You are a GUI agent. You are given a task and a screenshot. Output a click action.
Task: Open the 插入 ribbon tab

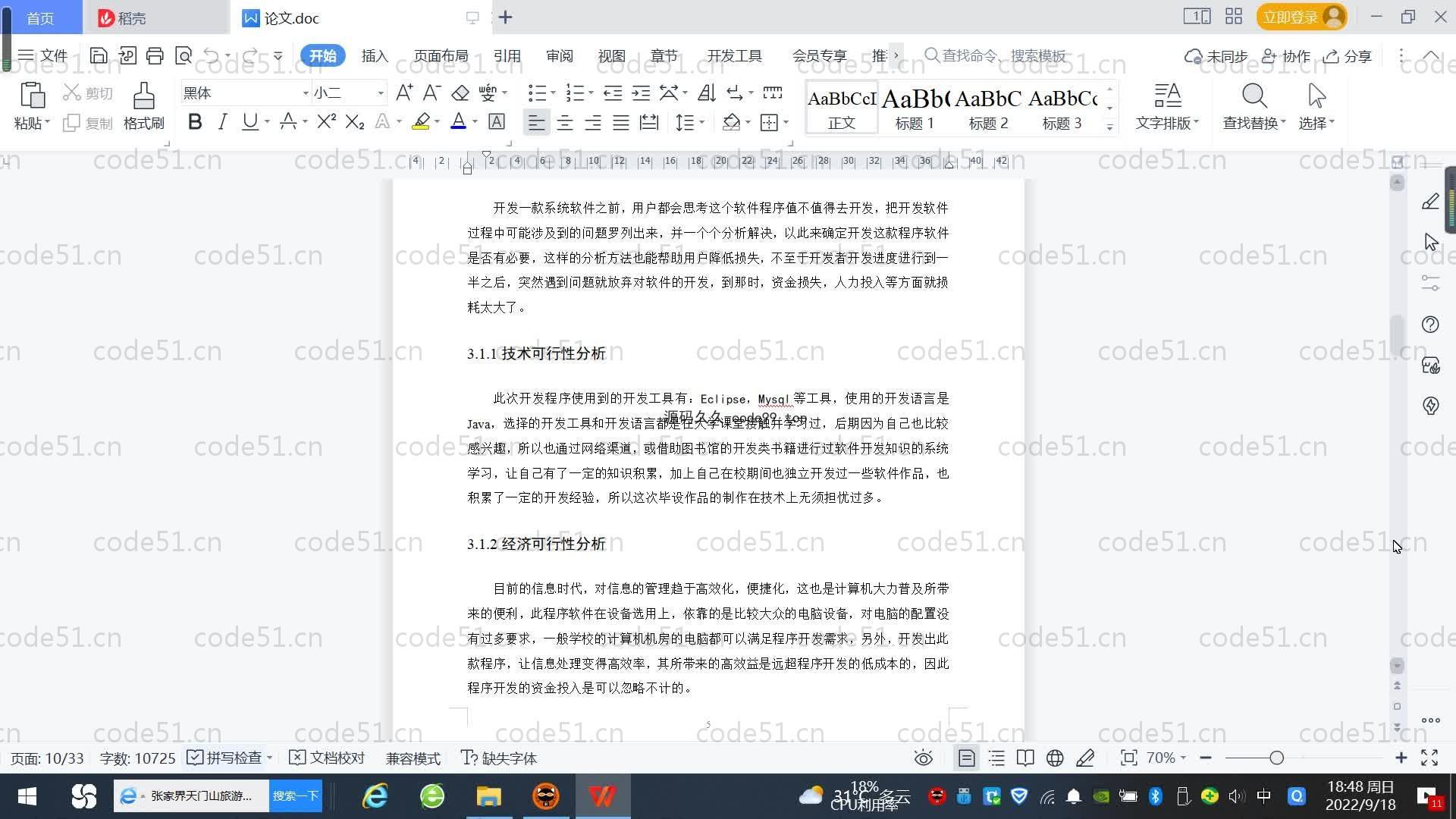[375, 55]
